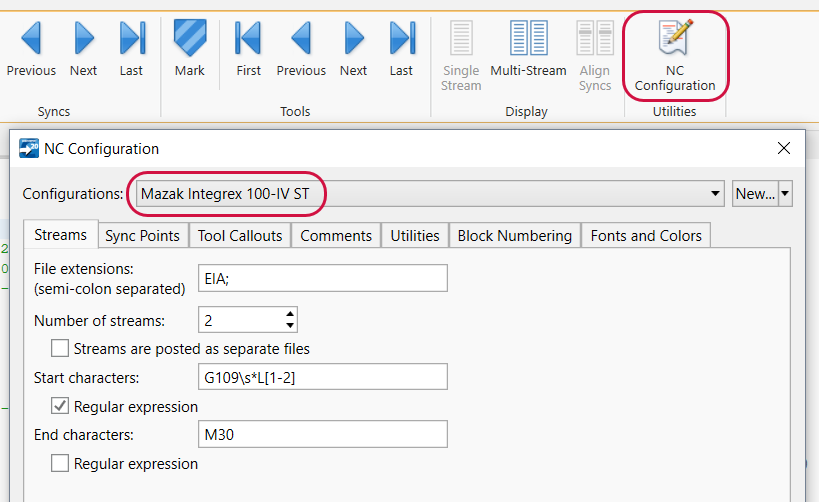819x502 pixels.
Task: Open NC Configuration utility
Action: click(675, 56)
